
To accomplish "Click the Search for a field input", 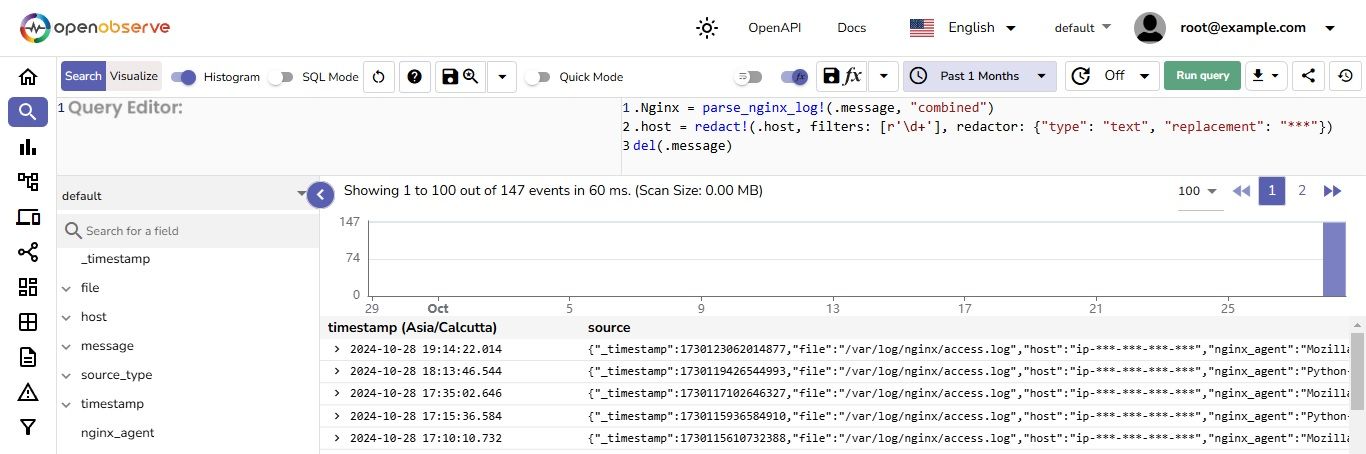I will [x=190, y=231].
